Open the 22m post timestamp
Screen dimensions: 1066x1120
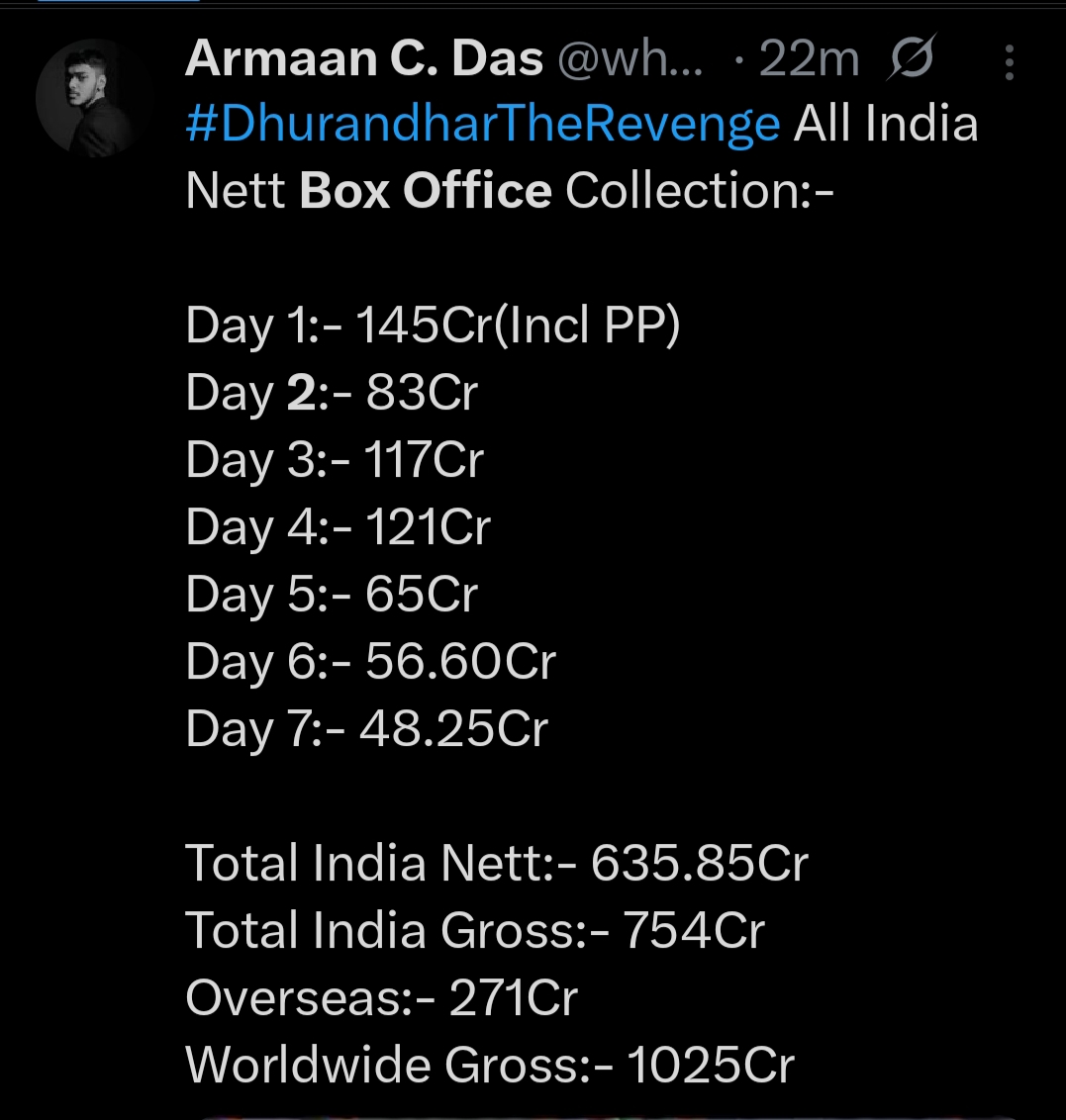[808, 61]
